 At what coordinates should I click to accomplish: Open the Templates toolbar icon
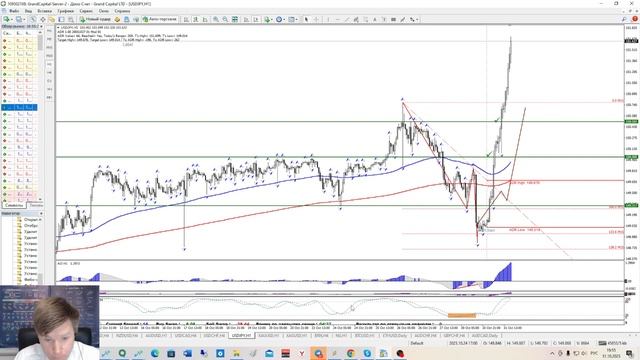(x=291, y=19)
